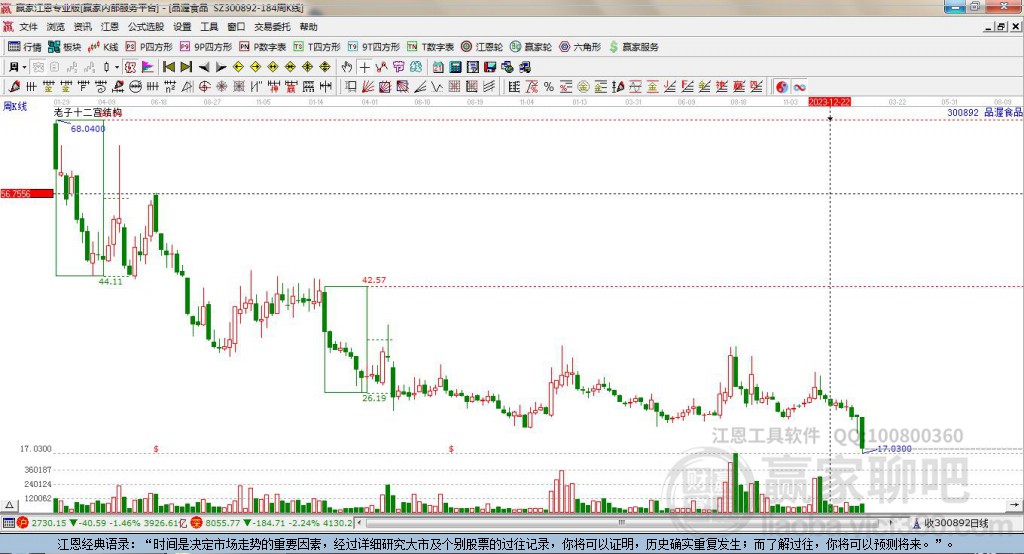Toggle the crosshair cursor tool
Image resolution: width=1024 pixels, height=554 pixels.
click(x=364, y=67)
